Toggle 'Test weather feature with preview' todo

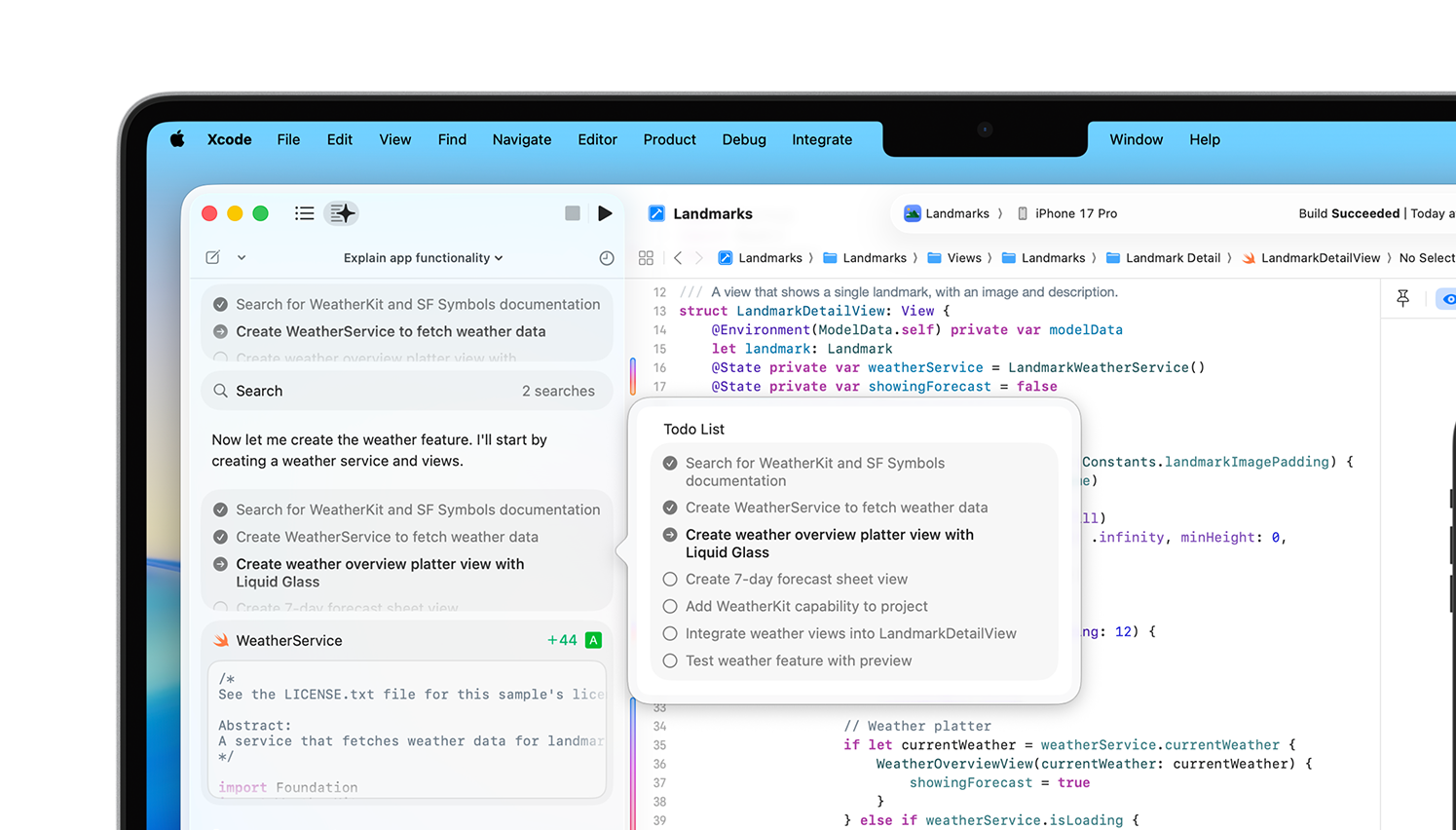tap(670, 661)
